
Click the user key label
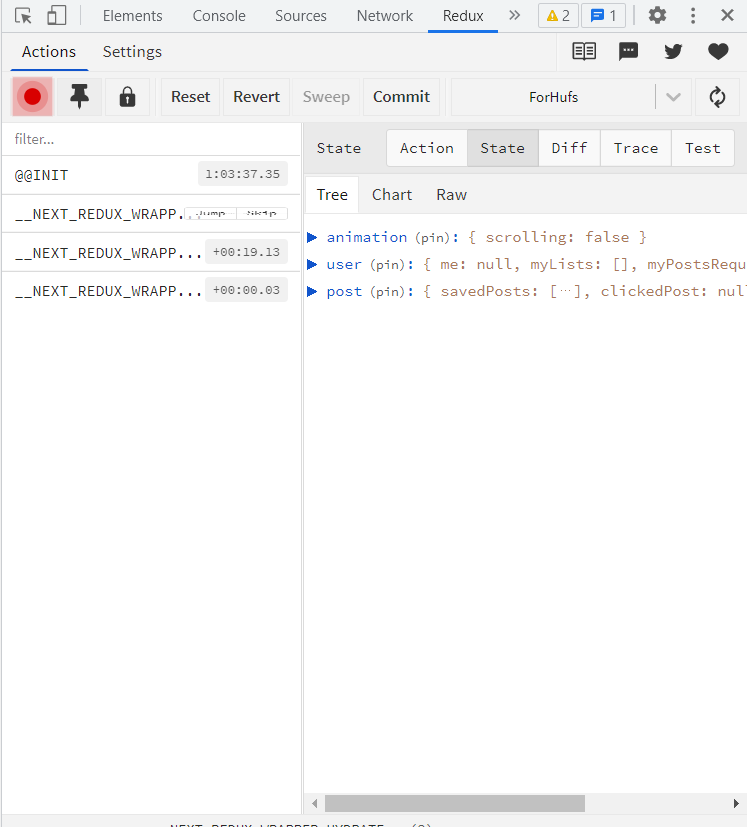(344, 264)
